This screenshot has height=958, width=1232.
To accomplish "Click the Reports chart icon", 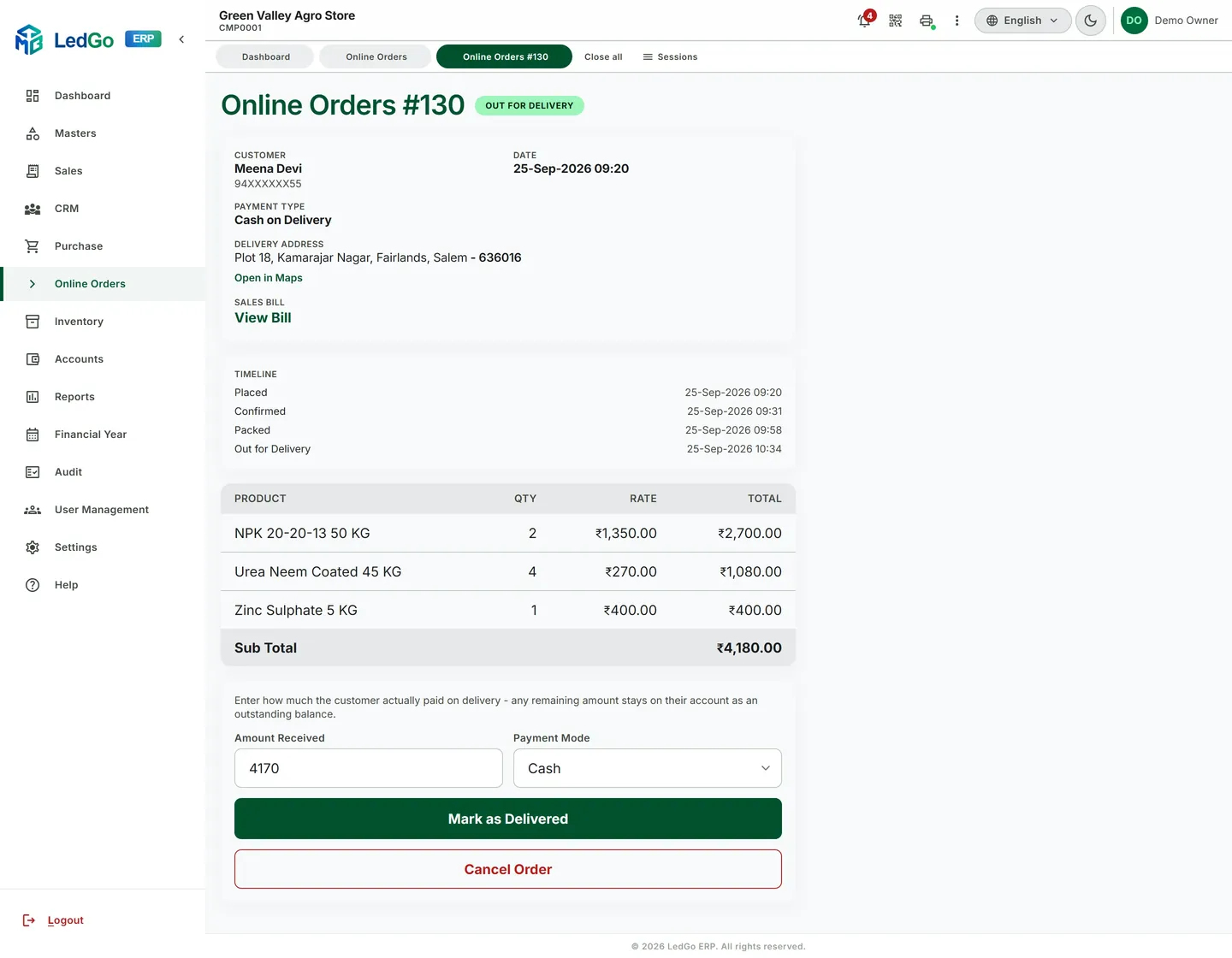I will point(33,397).
